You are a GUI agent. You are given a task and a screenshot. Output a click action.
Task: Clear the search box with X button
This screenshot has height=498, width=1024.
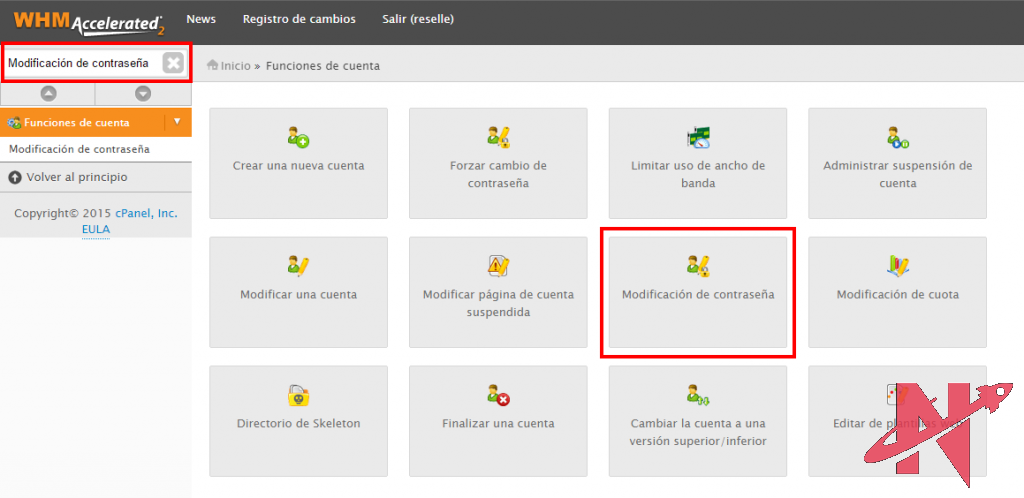pyautogui.click(x=173, y=63)
